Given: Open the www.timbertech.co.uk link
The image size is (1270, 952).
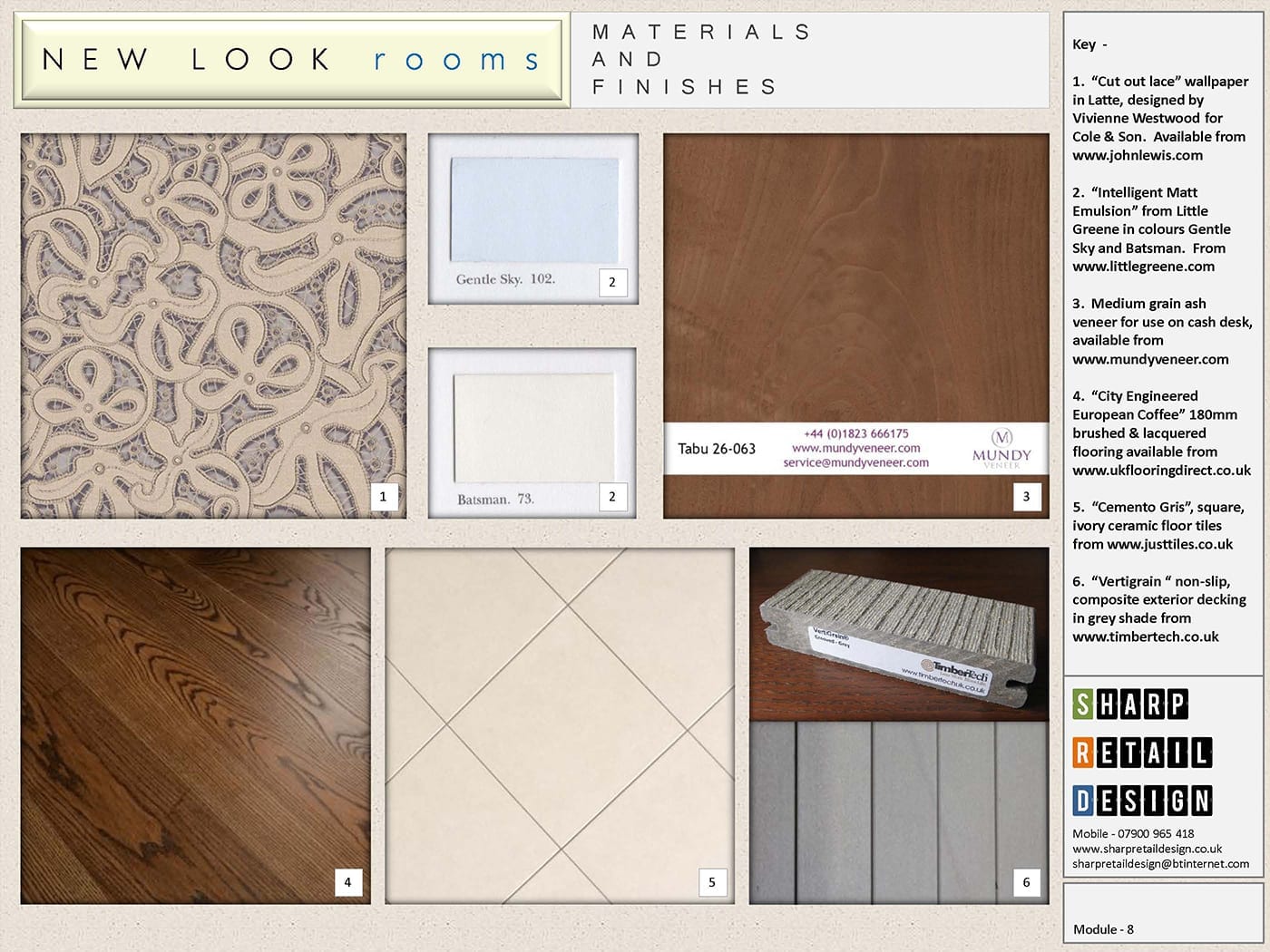Looking at the screenshot, I should 1146,636.
